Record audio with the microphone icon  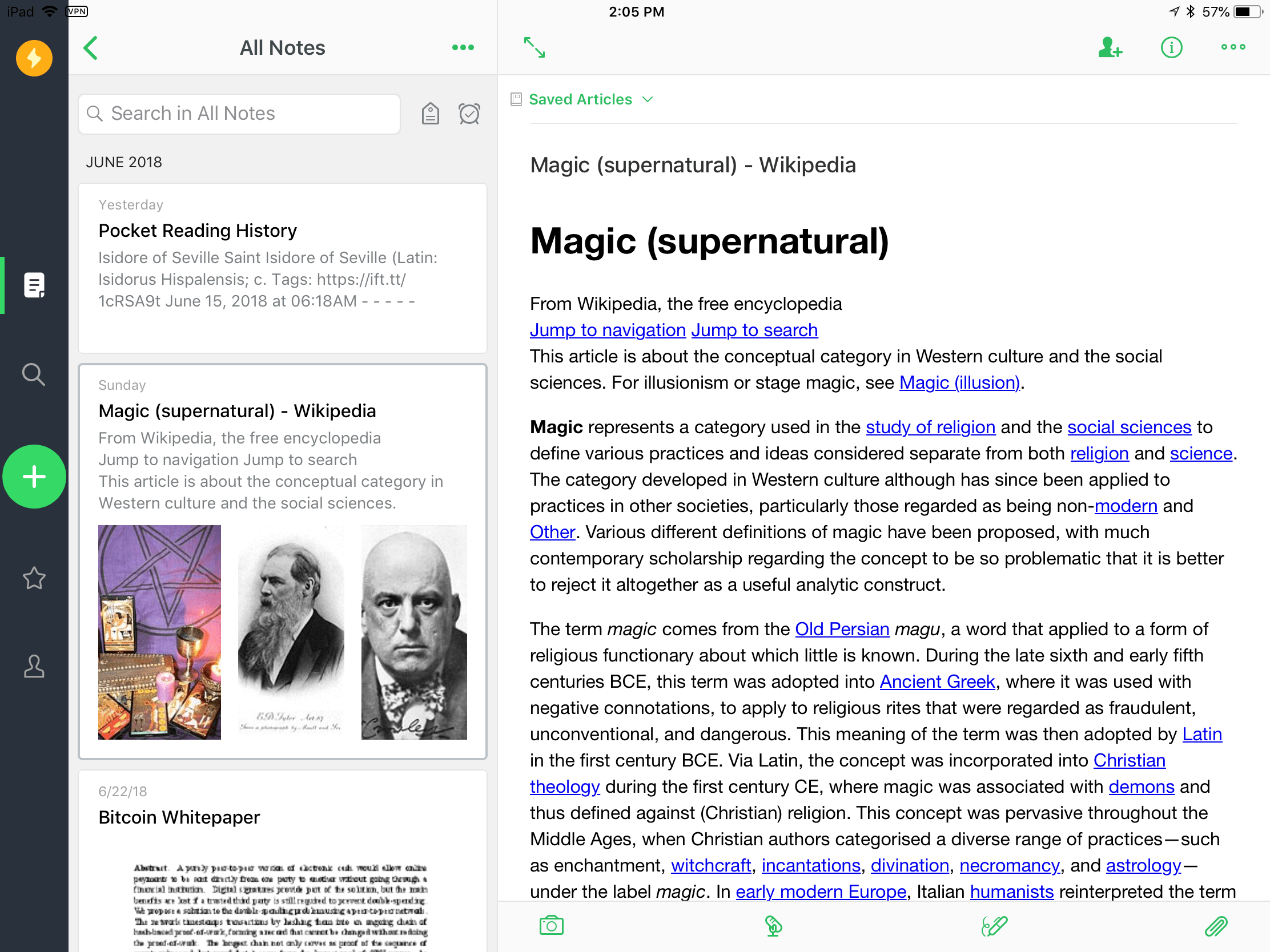(773, 925)
